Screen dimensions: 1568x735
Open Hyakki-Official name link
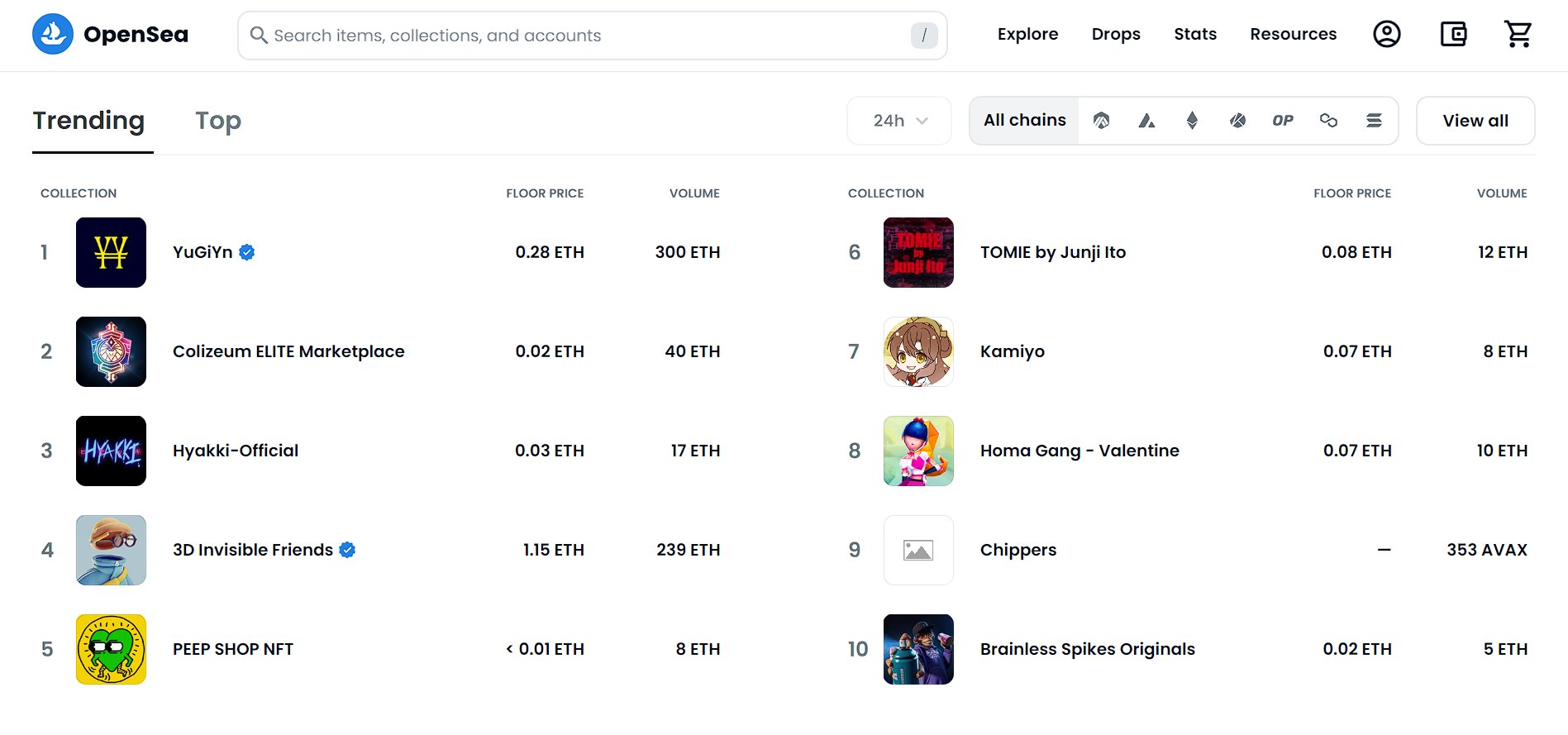click(x=236, y=451)
